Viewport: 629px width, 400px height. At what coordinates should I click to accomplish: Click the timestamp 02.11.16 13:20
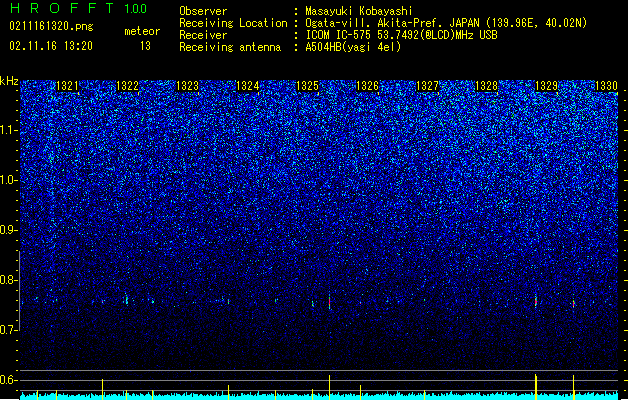coord(51,46)
